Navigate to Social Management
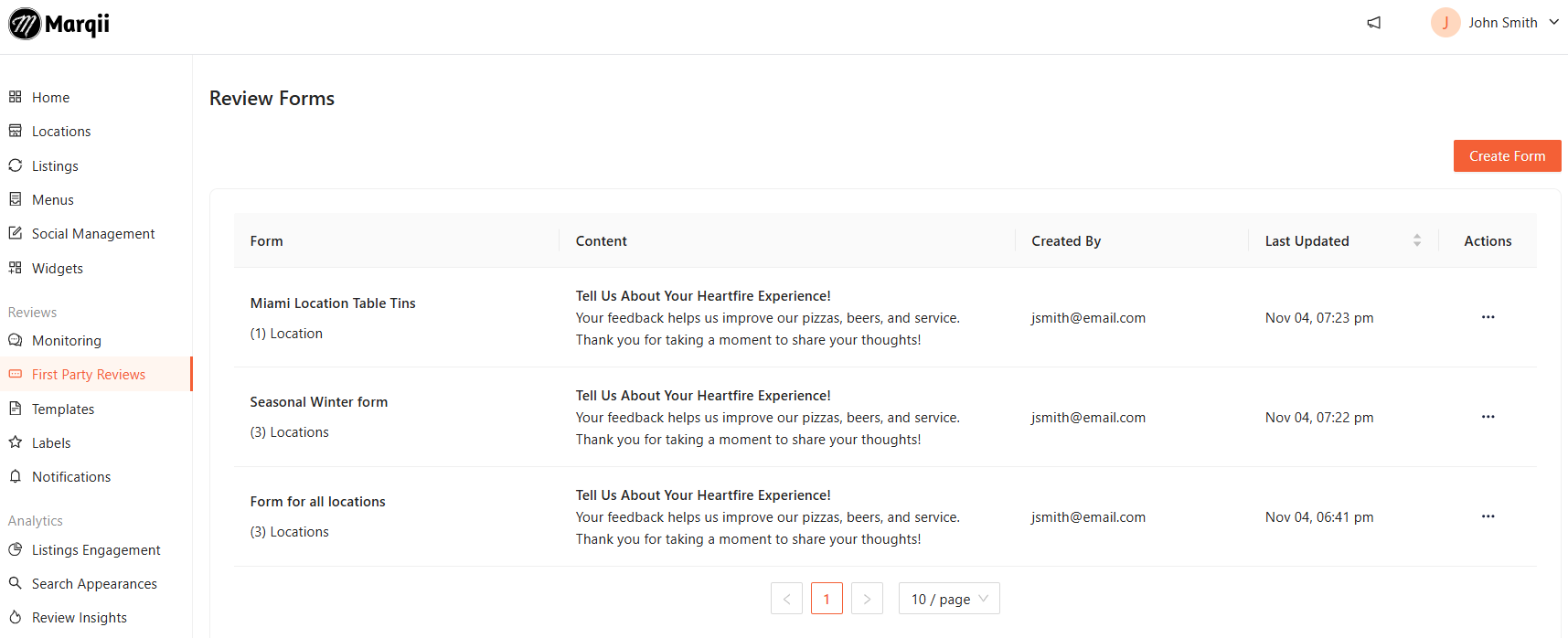The image size is (1568, 638). (93, 233)
